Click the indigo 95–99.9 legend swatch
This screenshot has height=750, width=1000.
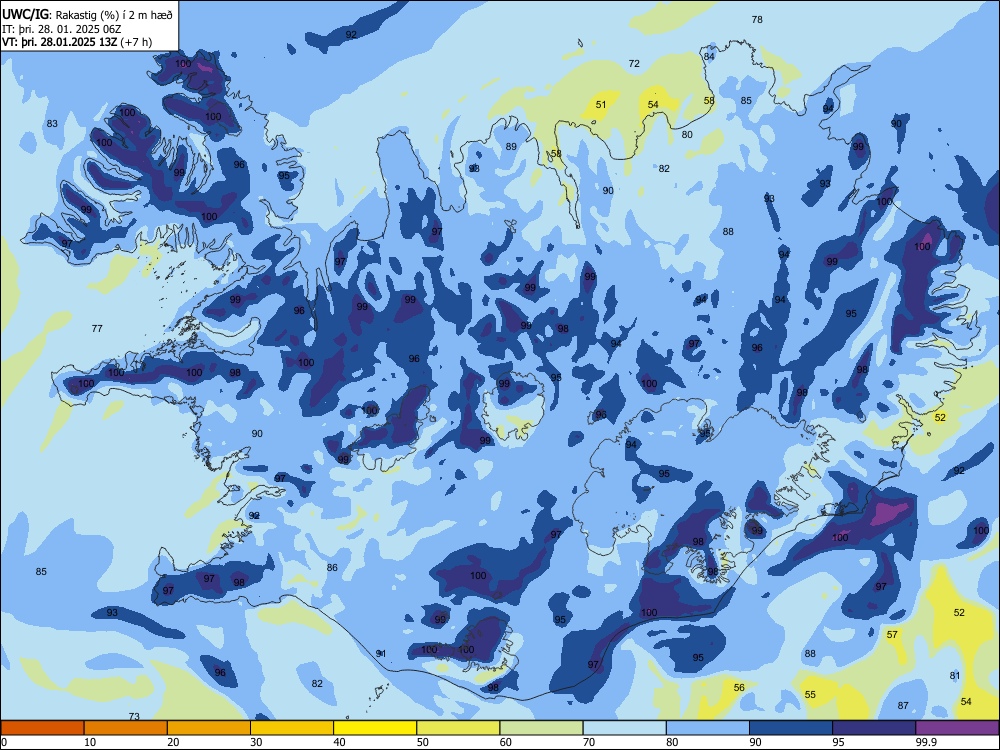874,728
